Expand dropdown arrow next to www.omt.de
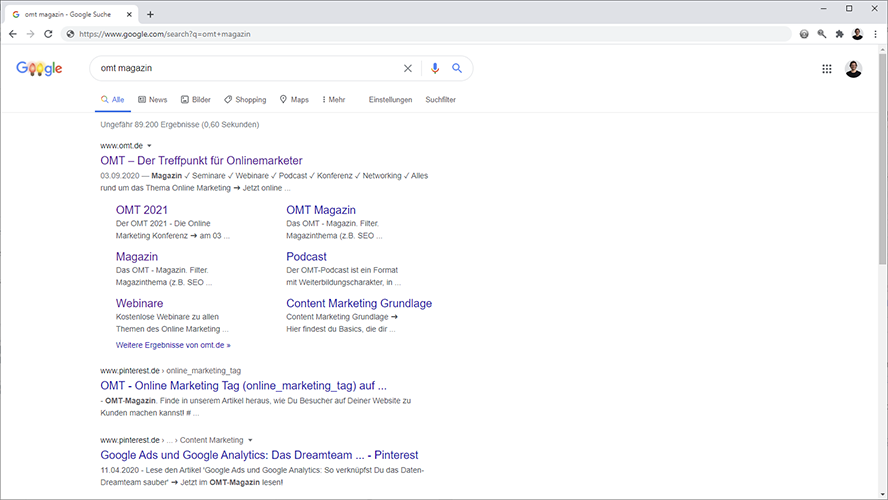 click(150, 146)
